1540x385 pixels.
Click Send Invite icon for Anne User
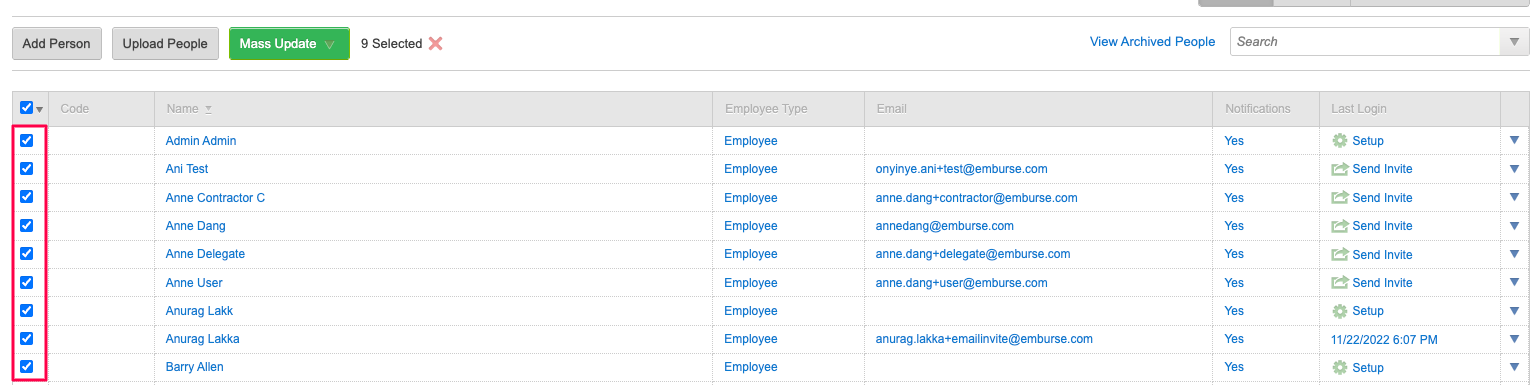[1340, 283]
